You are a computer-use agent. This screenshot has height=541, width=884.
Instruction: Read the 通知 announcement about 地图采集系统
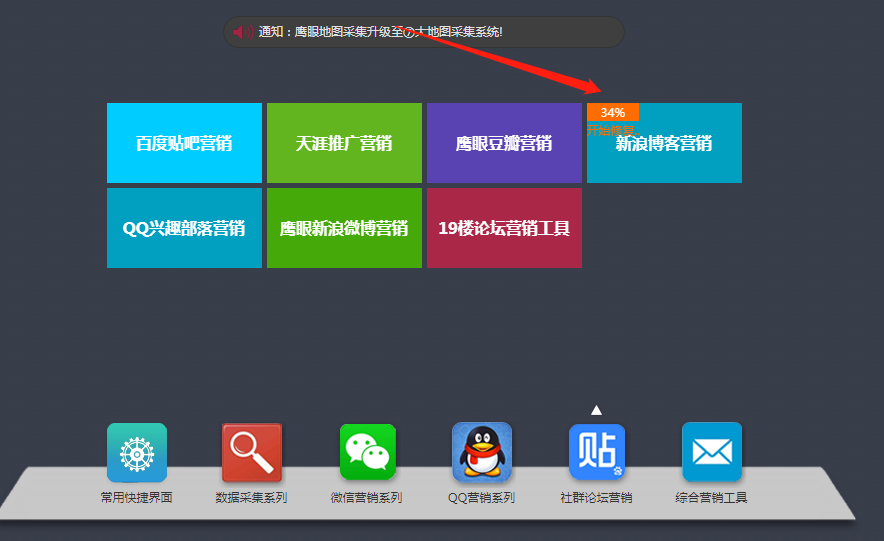(381, 32)
